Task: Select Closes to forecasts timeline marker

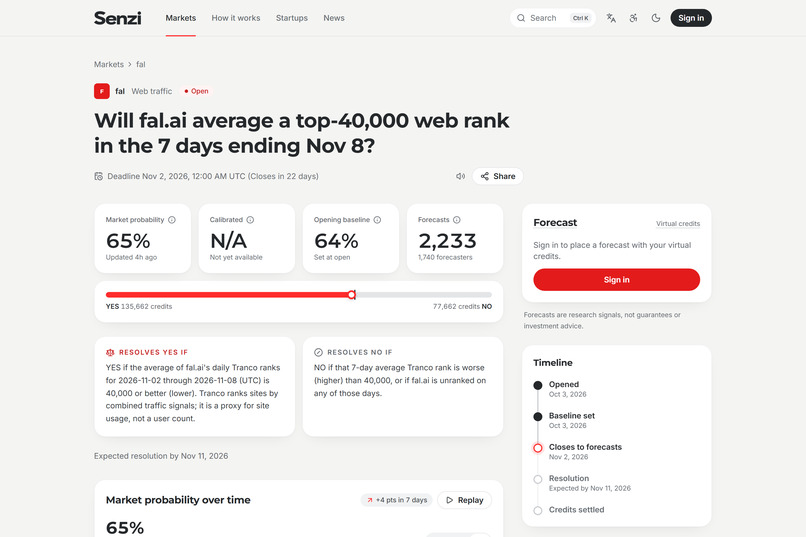Action: click(x=538, y=448)
